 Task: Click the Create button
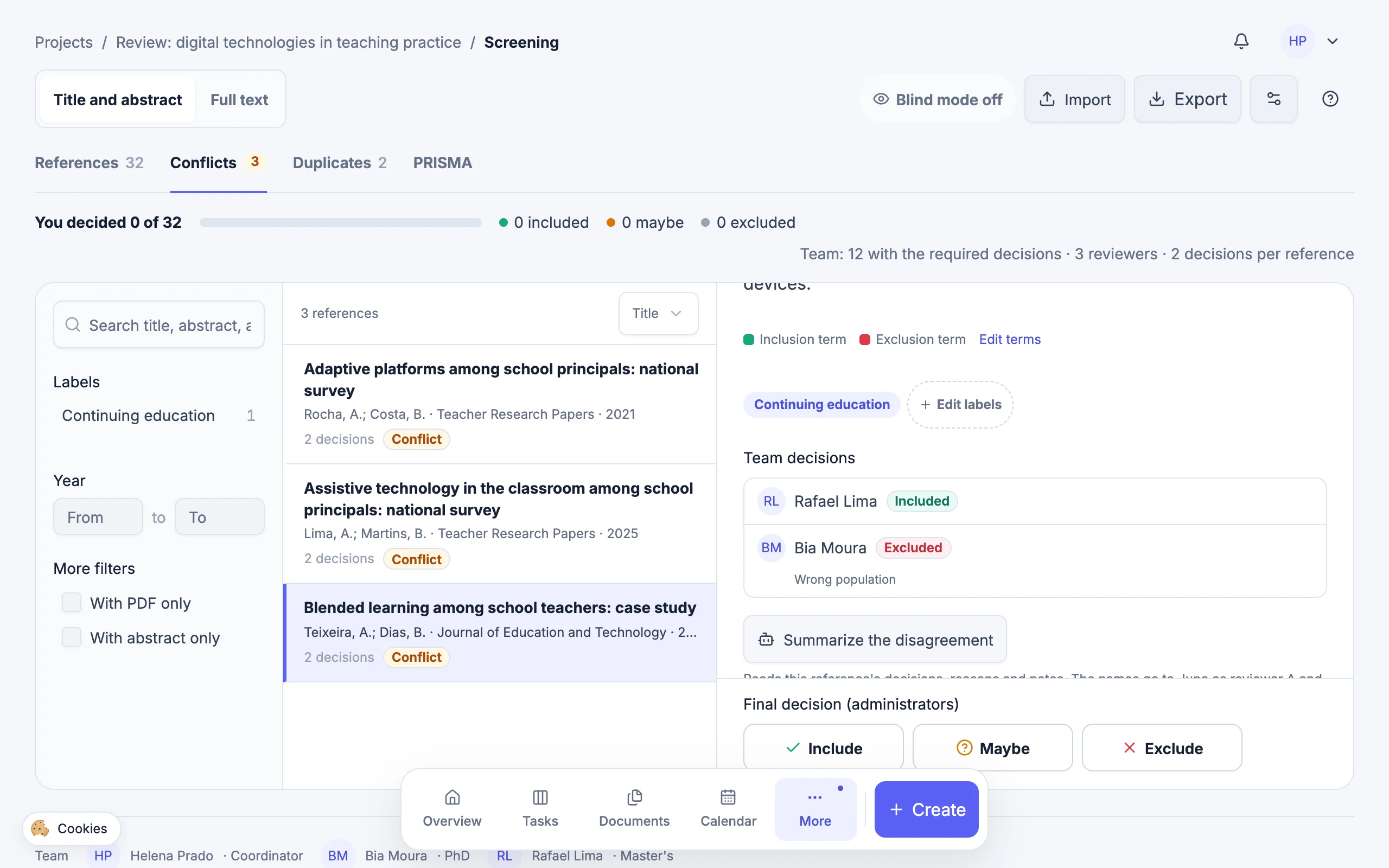926,809
